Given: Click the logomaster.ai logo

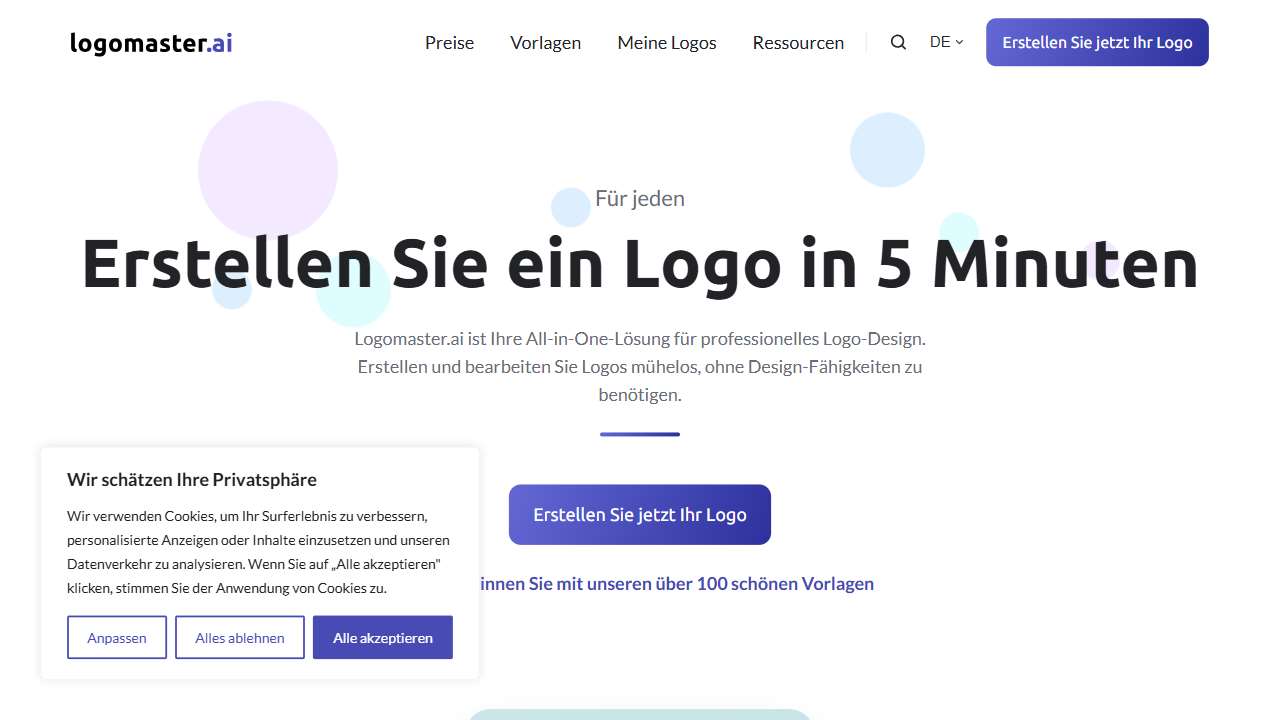Looking at the screenshot, I should tap(150, 42).
